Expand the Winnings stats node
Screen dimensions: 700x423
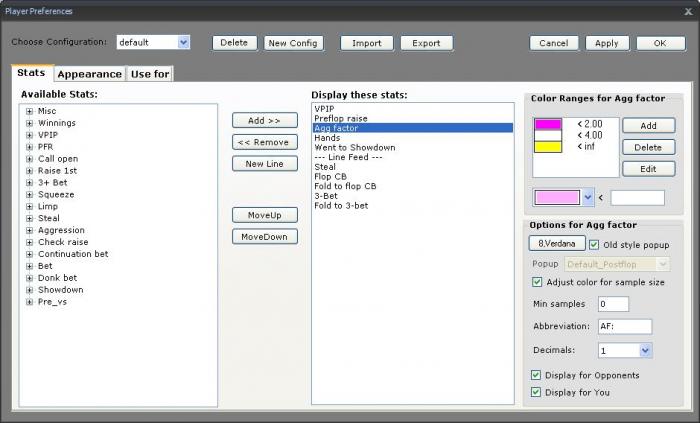pos(29,123)
